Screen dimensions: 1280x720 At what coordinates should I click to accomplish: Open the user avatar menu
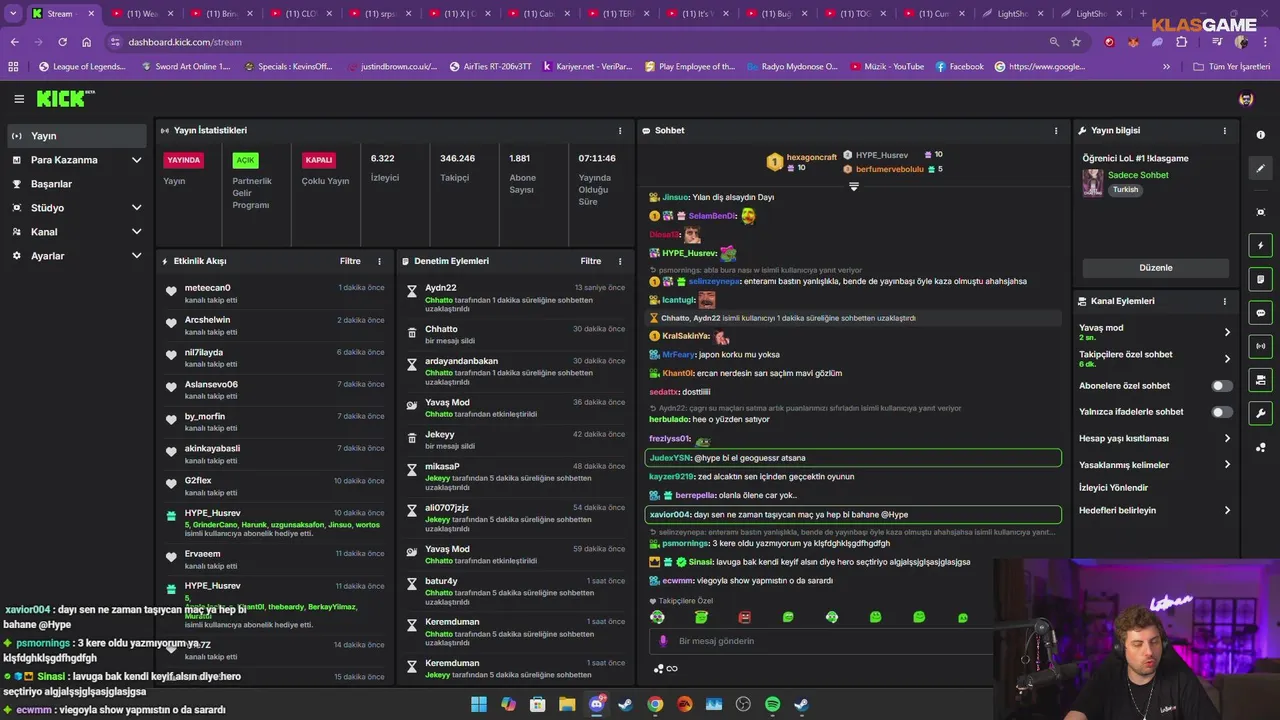(1246, 99)
